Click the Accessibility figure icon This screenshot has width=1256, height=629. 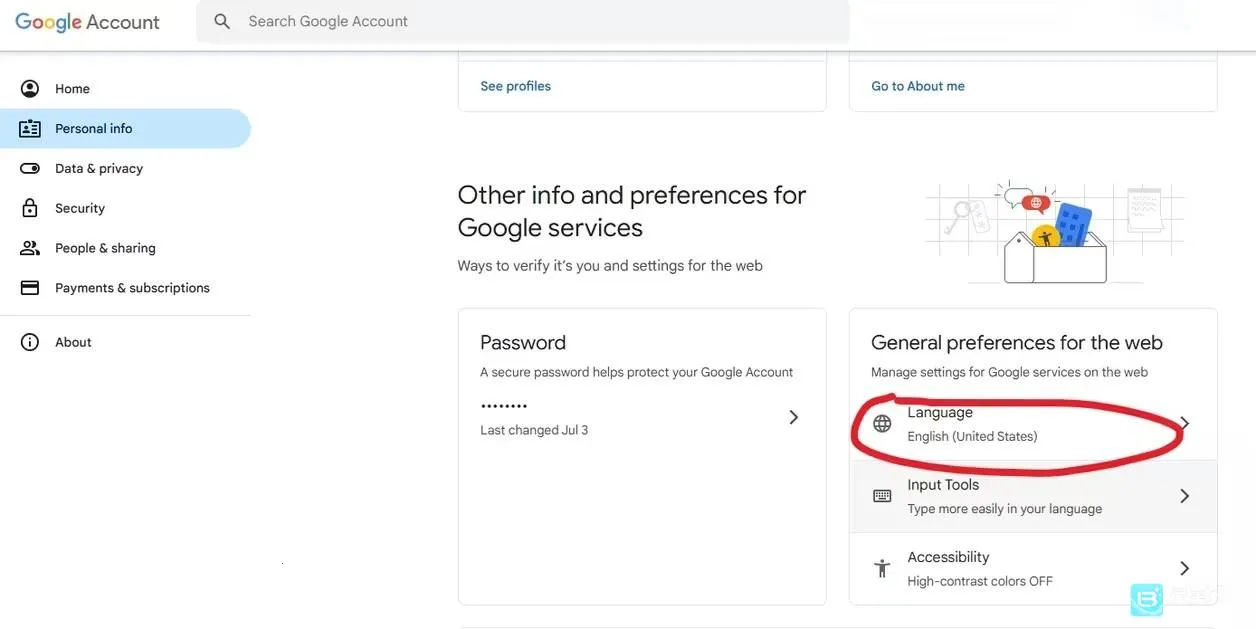coord(882,568)
